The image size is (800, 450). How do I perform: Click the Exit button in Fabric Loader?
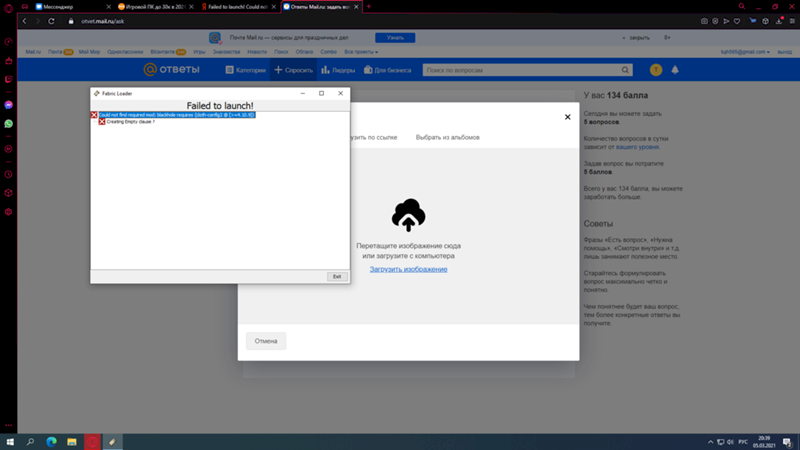point(337,276)
